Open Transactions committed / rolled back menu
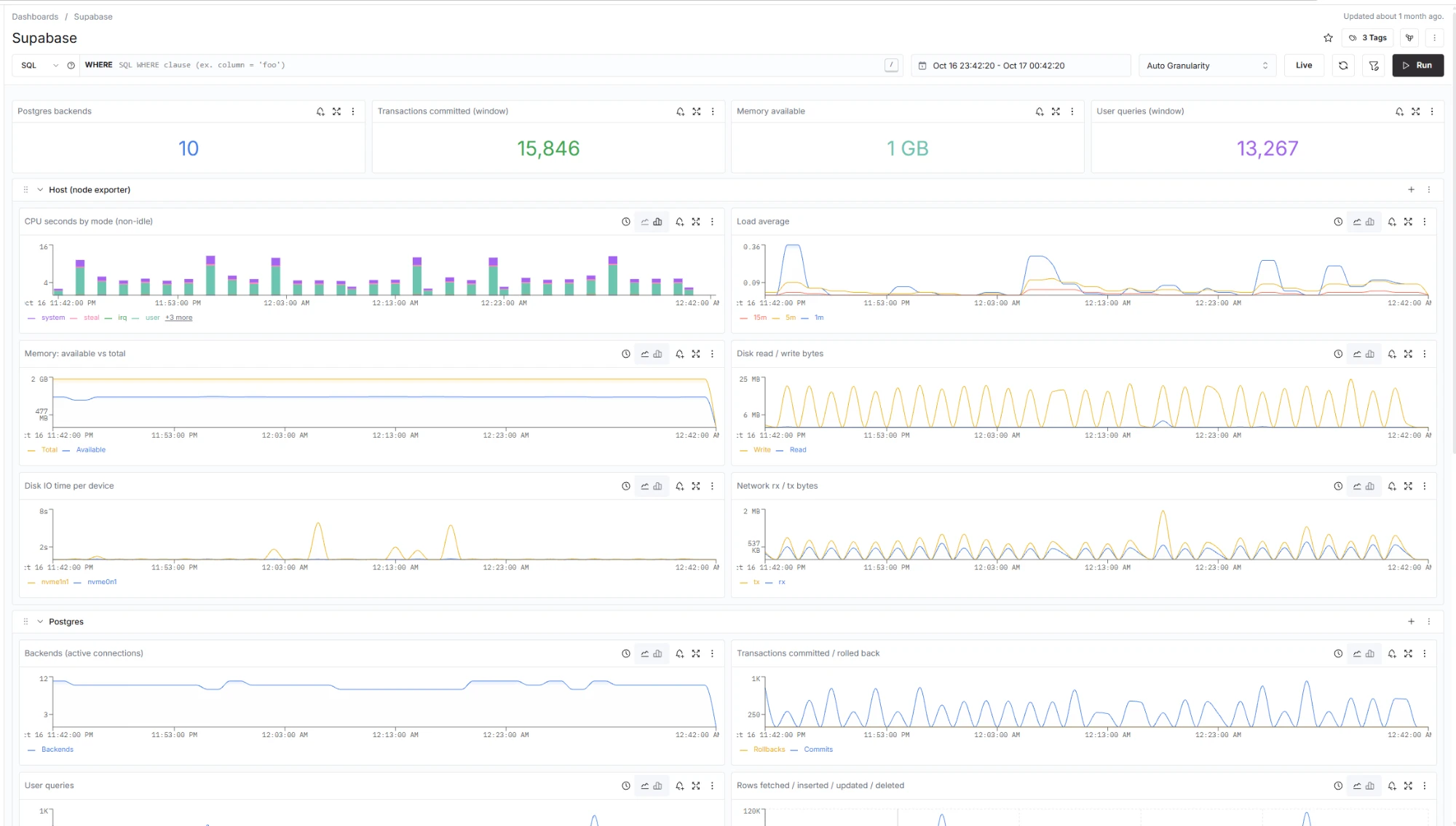 point(1425,654)
